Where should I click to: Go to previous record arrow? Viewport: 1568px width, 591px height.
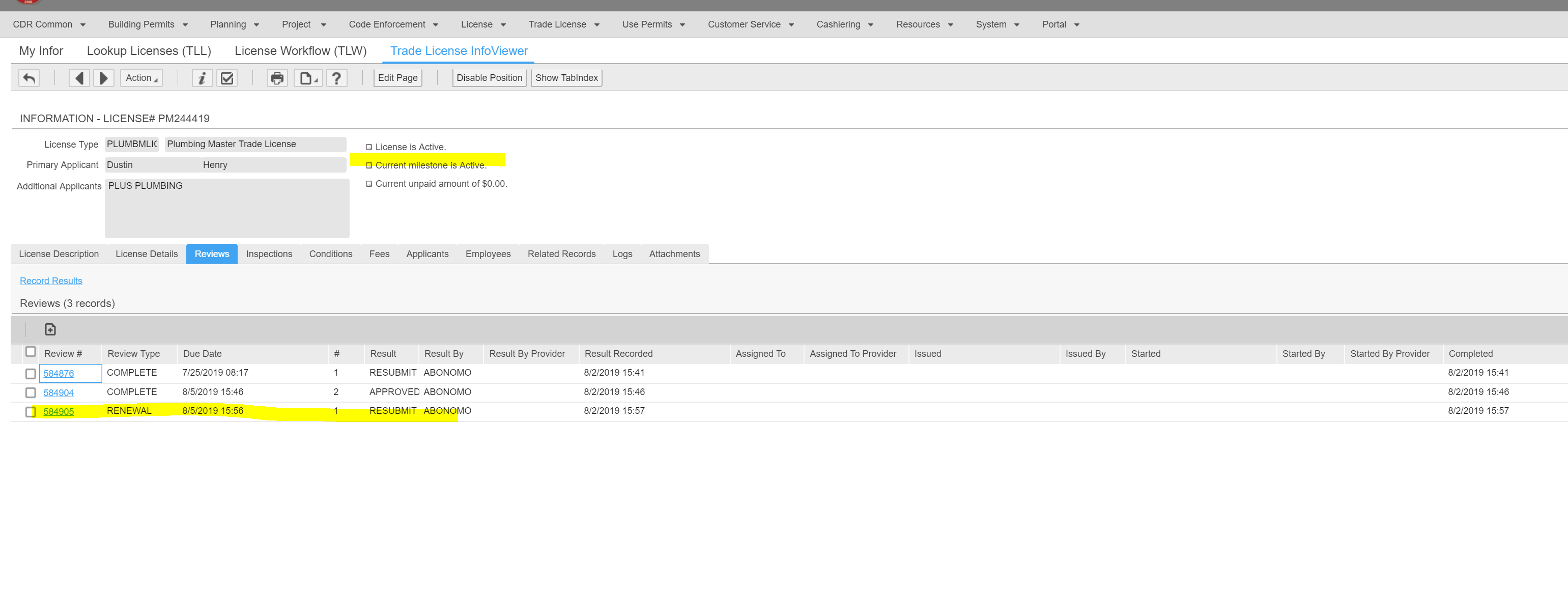(79, 78)
